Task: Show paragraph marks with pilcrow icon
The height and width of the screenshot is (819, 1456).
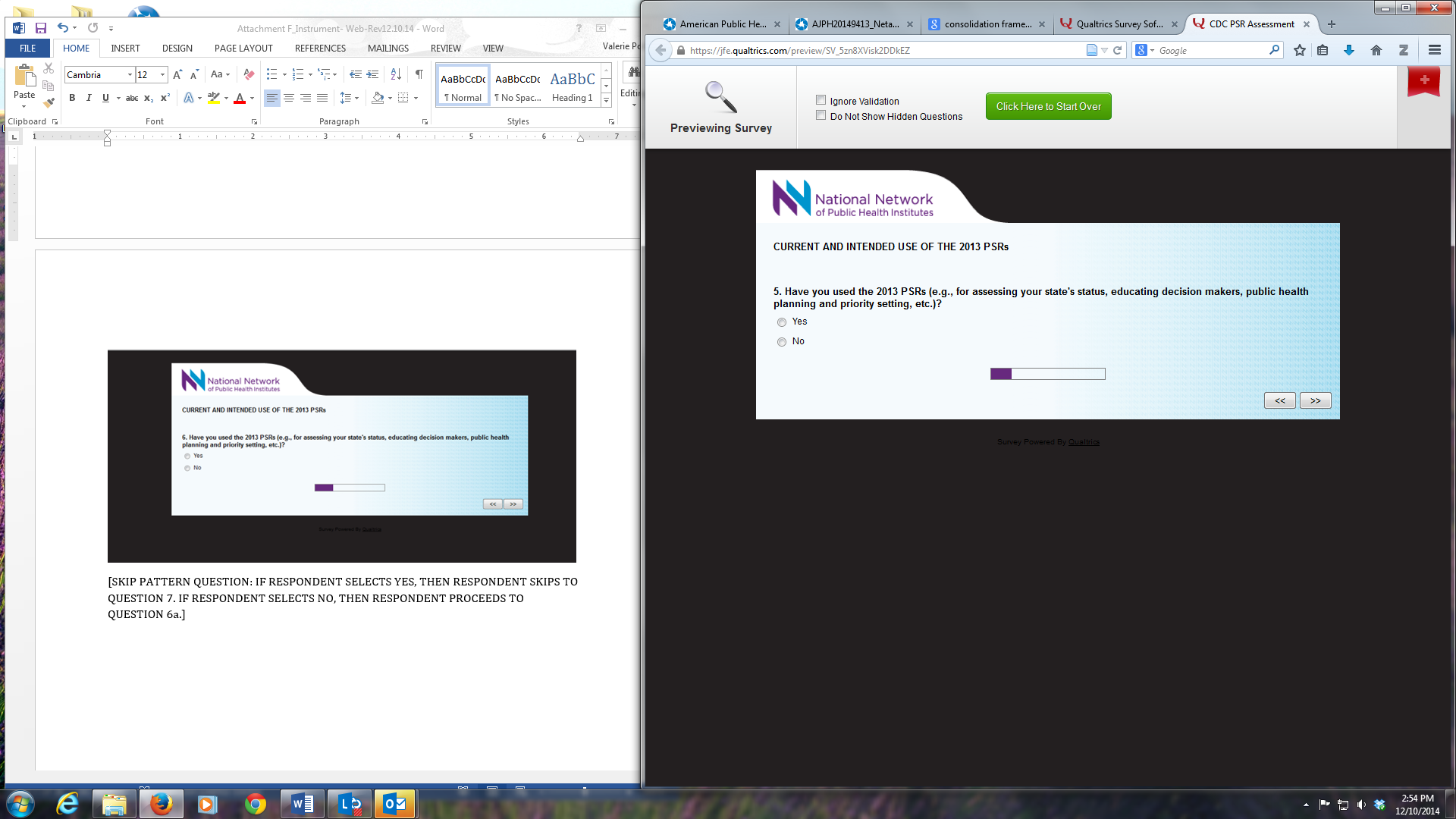Action: click(x=419, y=74)
